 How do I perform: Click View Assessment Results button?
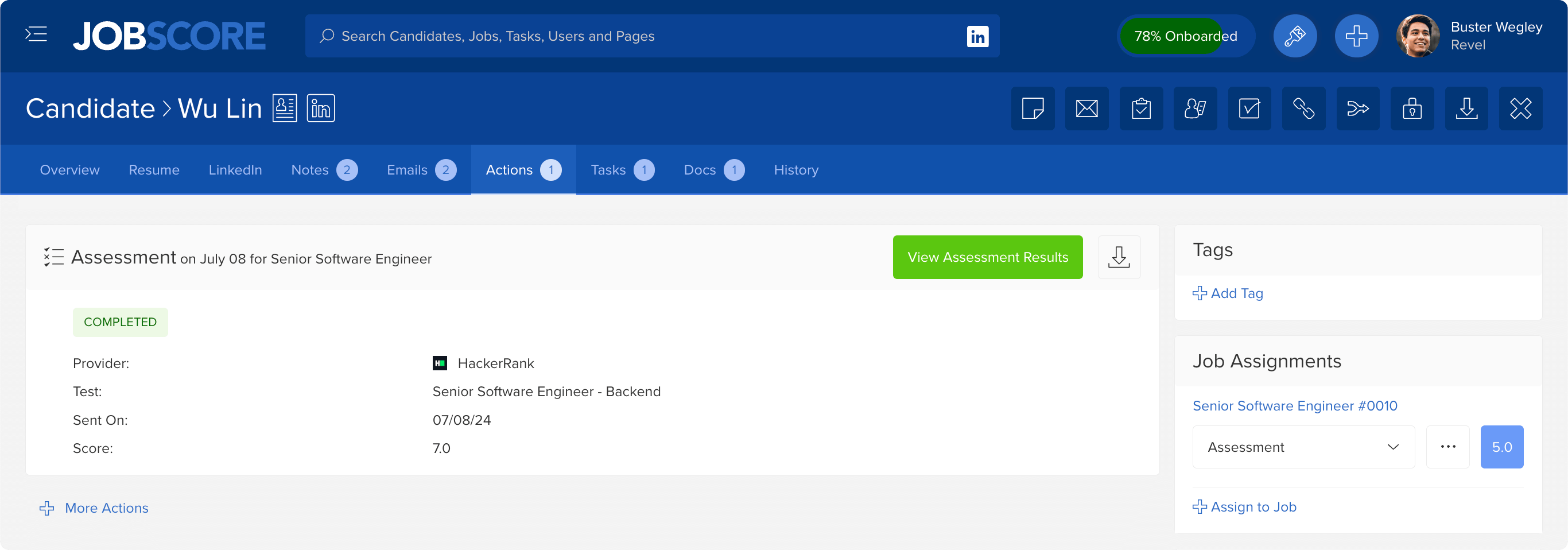[x=987, y=257]
